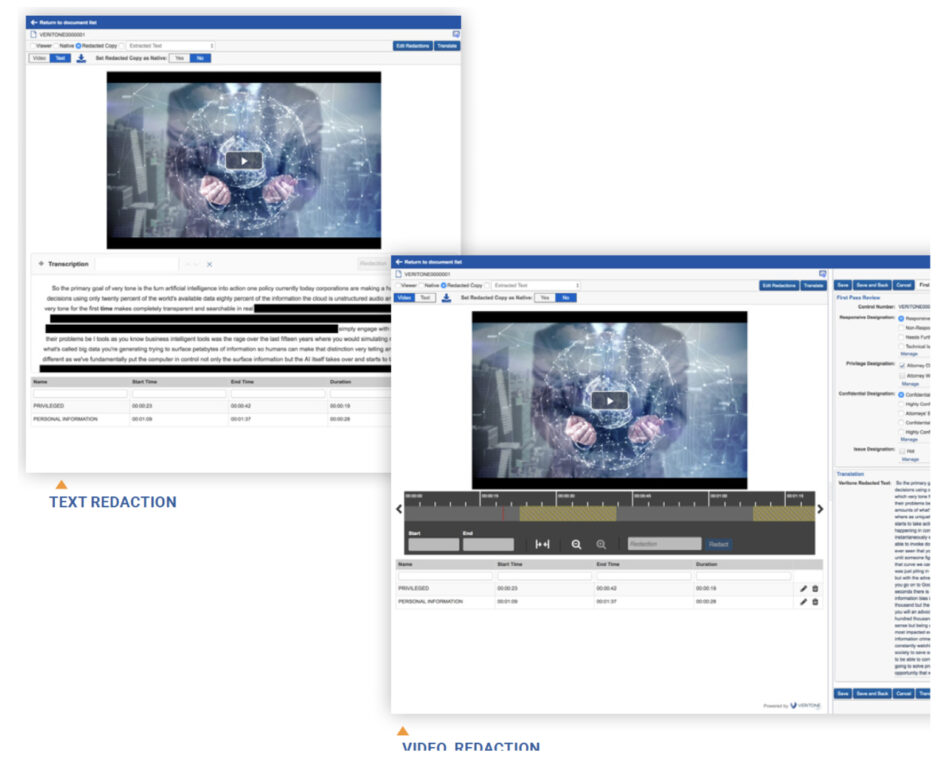Image resolution: width=950 pixels, height=764 pixels.
Task: Play the video in Text Redaction window
Action: pos(244,161)
